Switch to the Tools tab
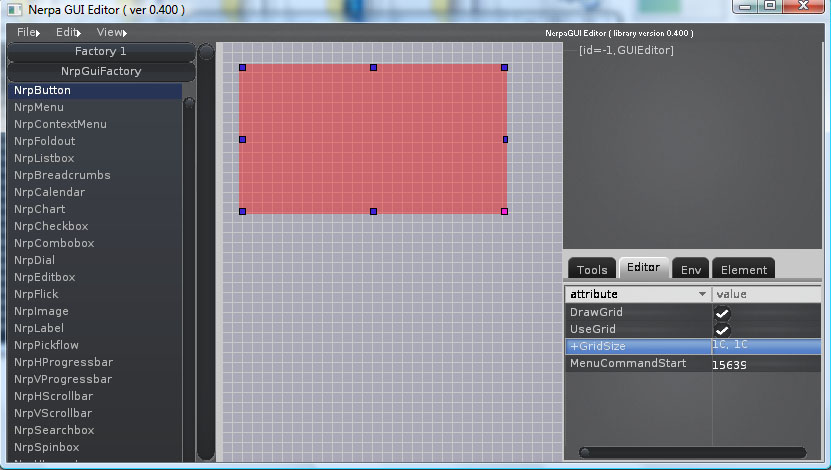The image size is (831, 470). 592,269
